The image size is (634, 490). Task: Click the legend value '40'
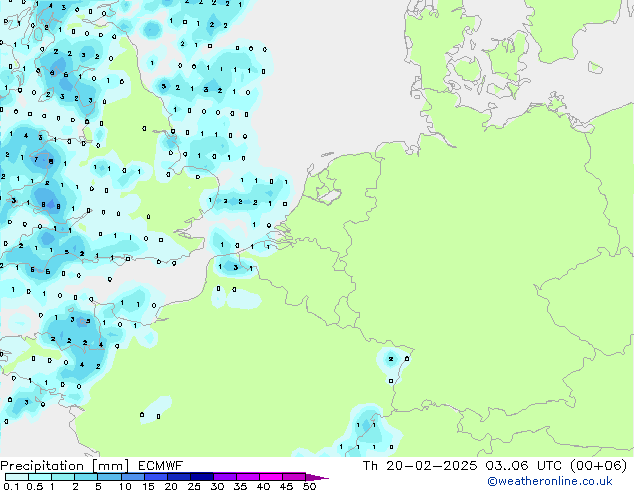pos(263,486)
